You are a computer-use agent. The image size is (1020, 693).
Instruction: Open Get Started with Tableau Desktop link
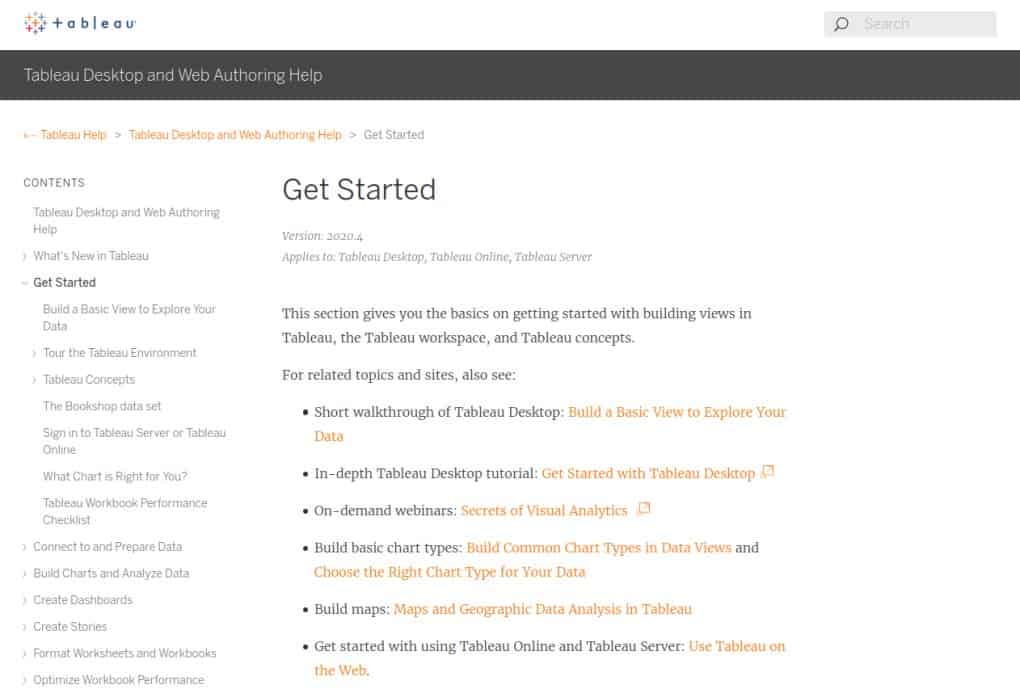pyautogui.click(x=648, y=473)
